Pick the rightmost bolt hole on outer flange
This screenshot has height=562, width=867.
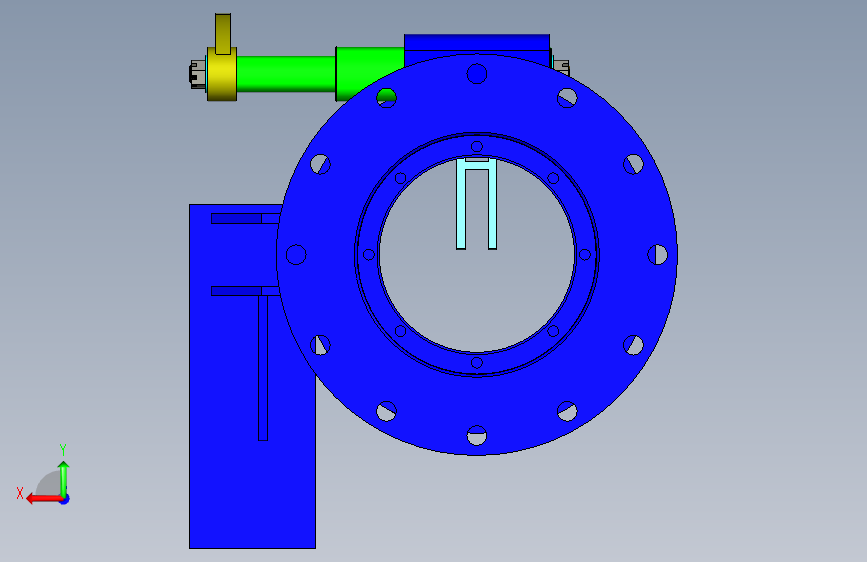click(657, 254)
